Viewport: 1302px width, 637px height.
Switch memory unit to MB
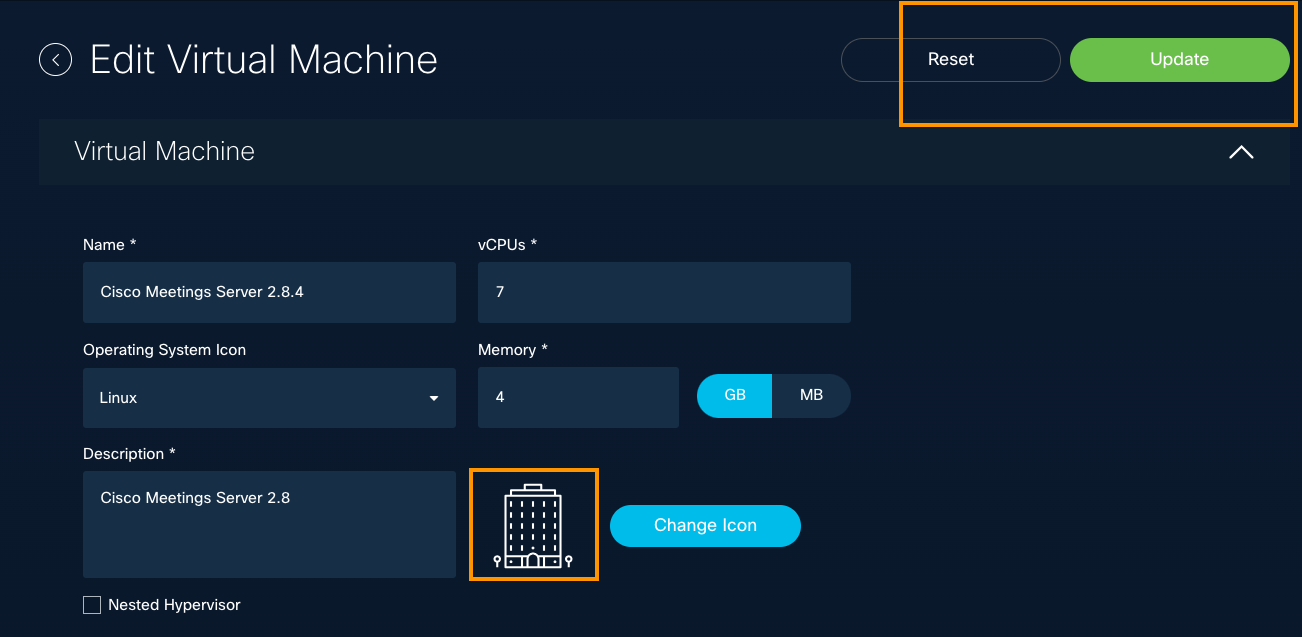point(811,396)
